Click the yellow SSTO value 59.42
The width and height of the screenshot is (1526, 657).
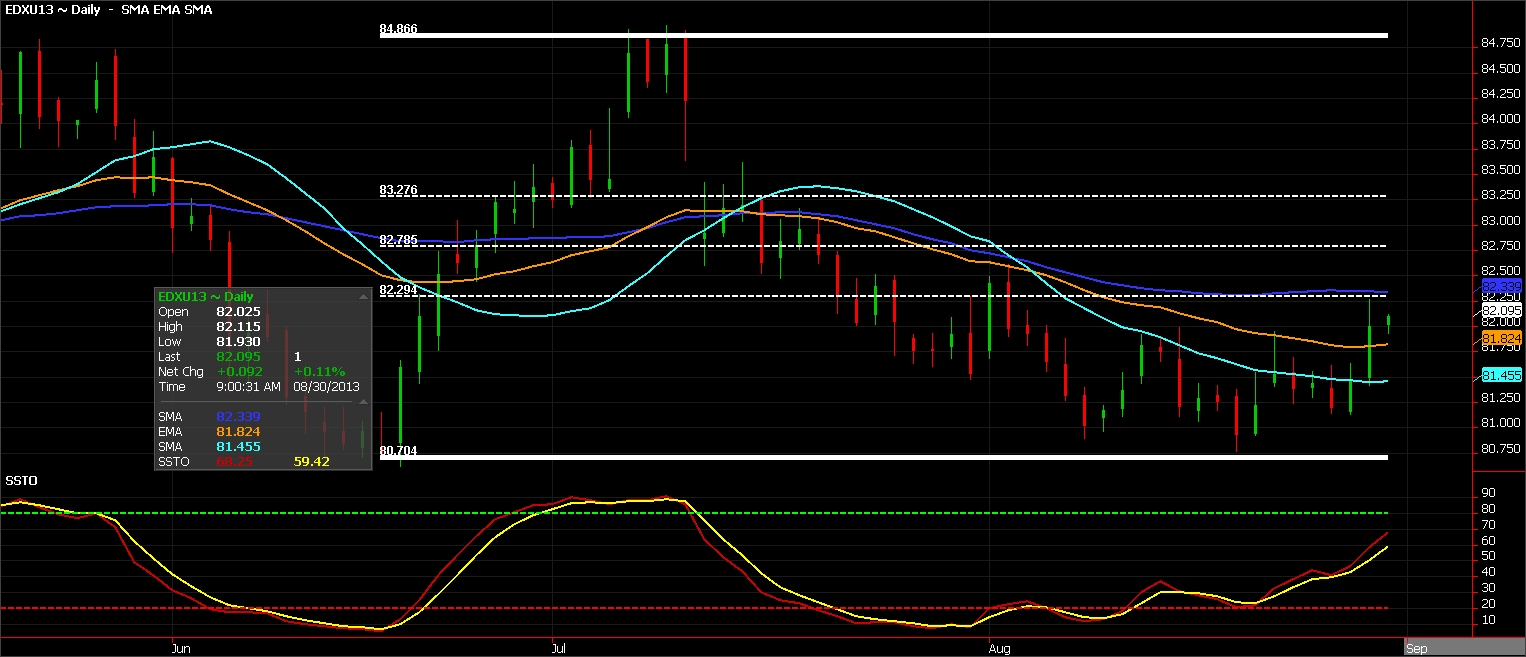point(311,461)
